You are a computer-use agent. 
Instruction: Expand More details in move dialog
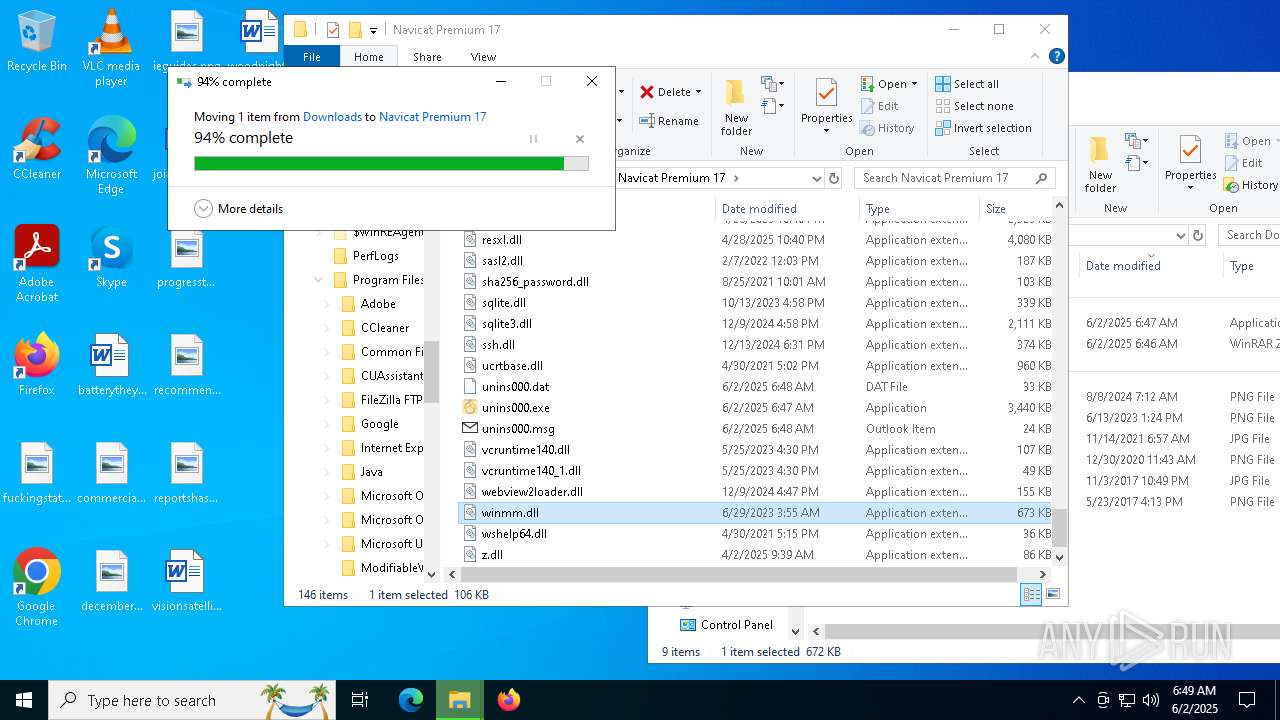(239, 209)
